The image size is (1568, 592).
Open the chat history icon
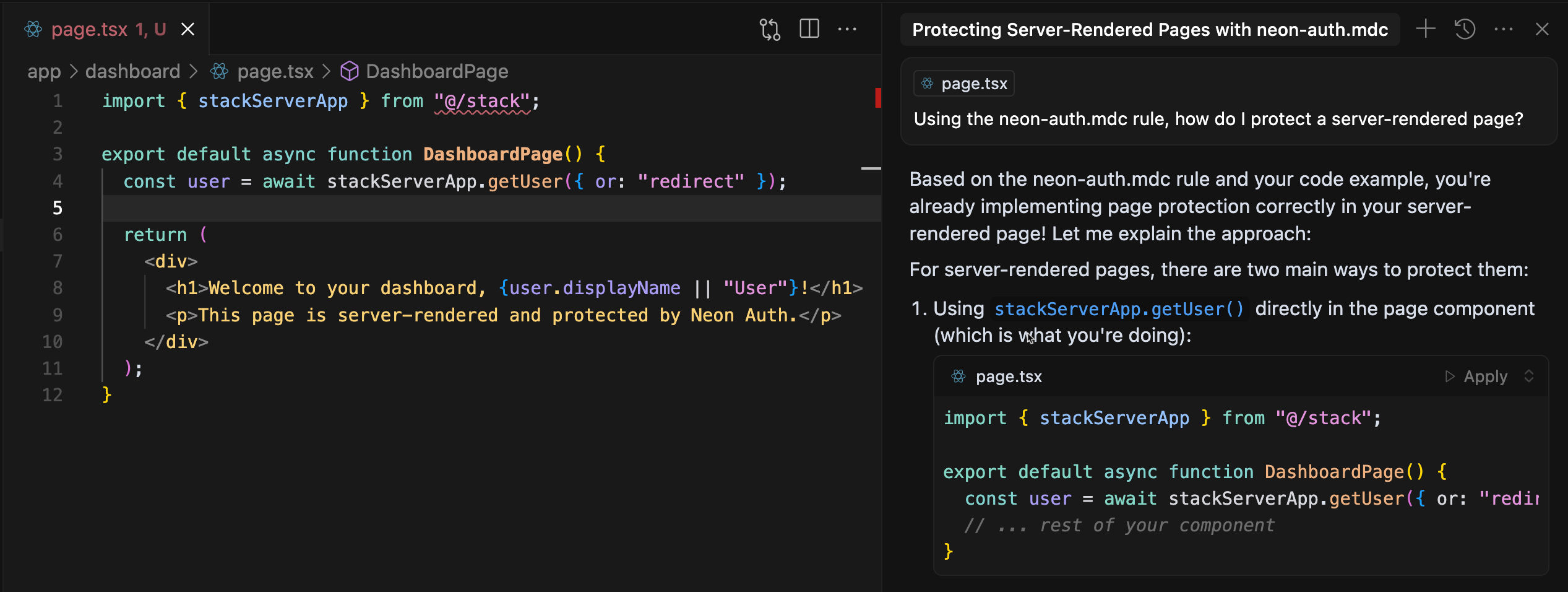(x=1465, y=28)
